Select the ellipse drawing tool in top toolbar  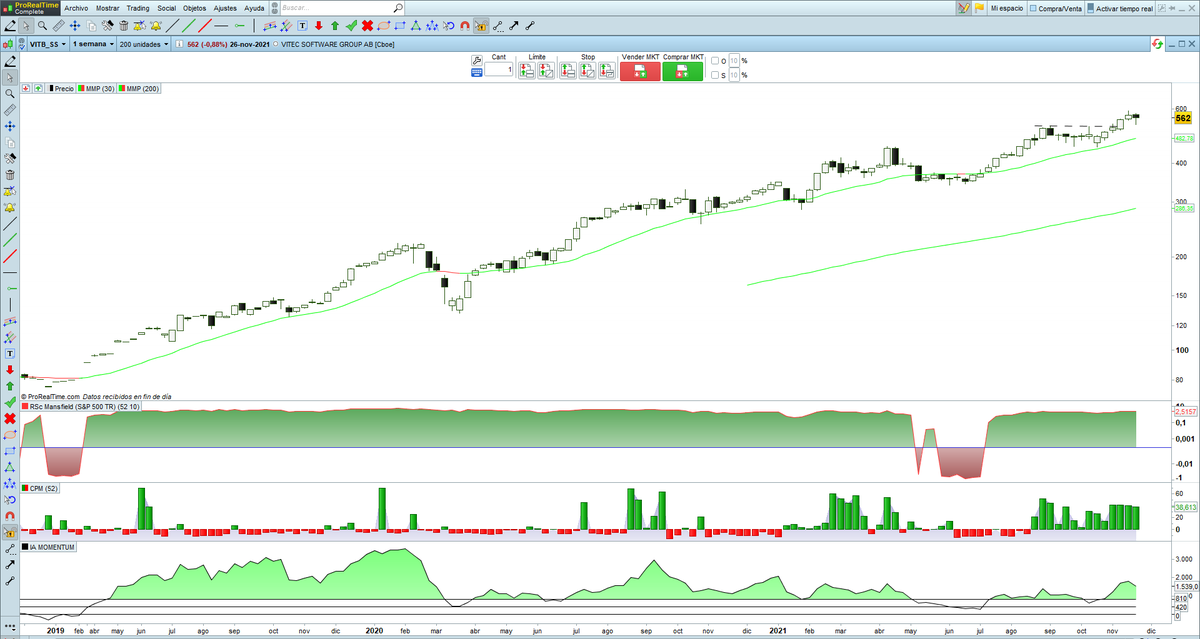tap(384, 25)
